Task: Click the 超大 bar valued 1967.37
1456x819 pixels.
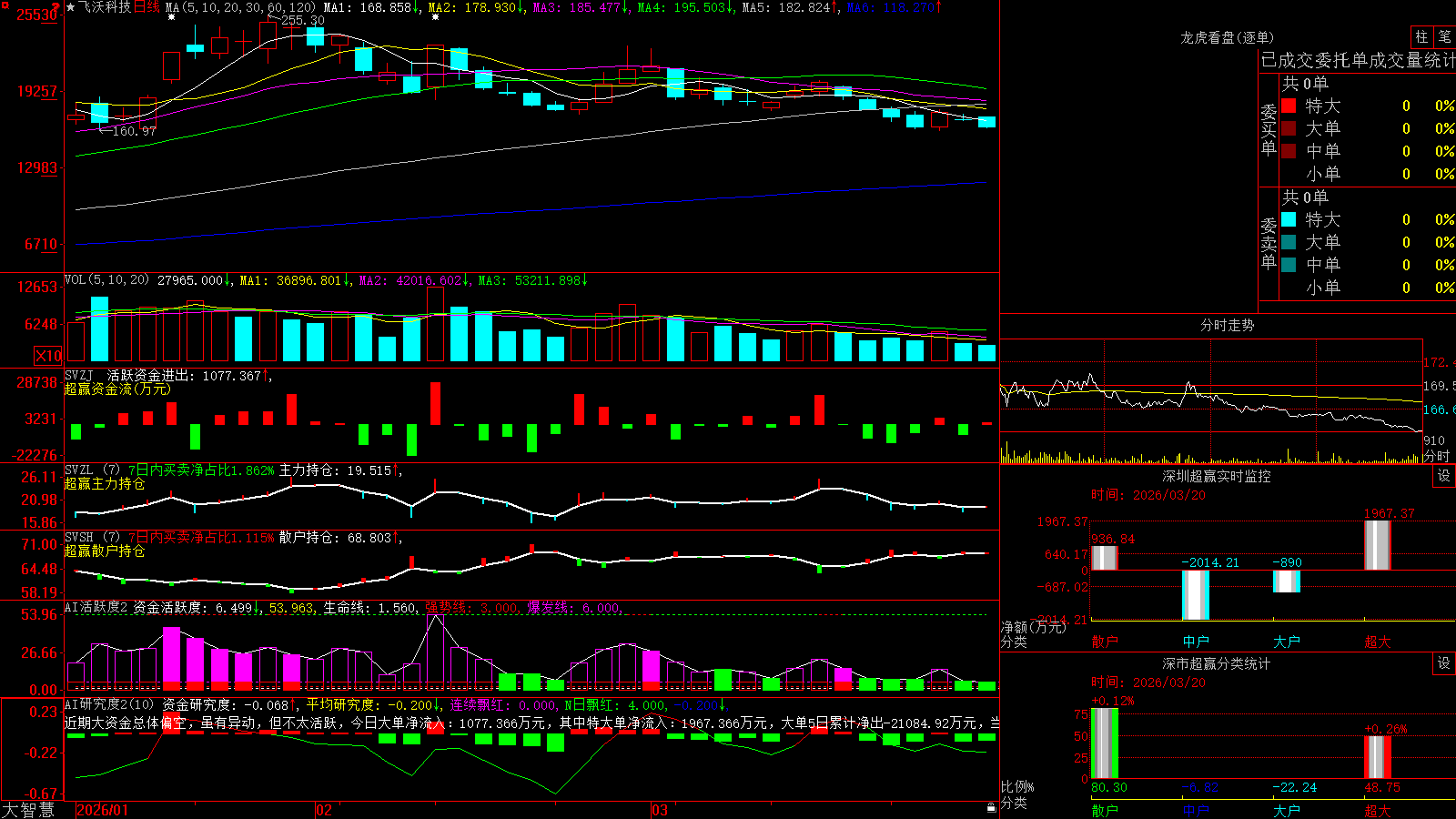Action: [1378, 545]
